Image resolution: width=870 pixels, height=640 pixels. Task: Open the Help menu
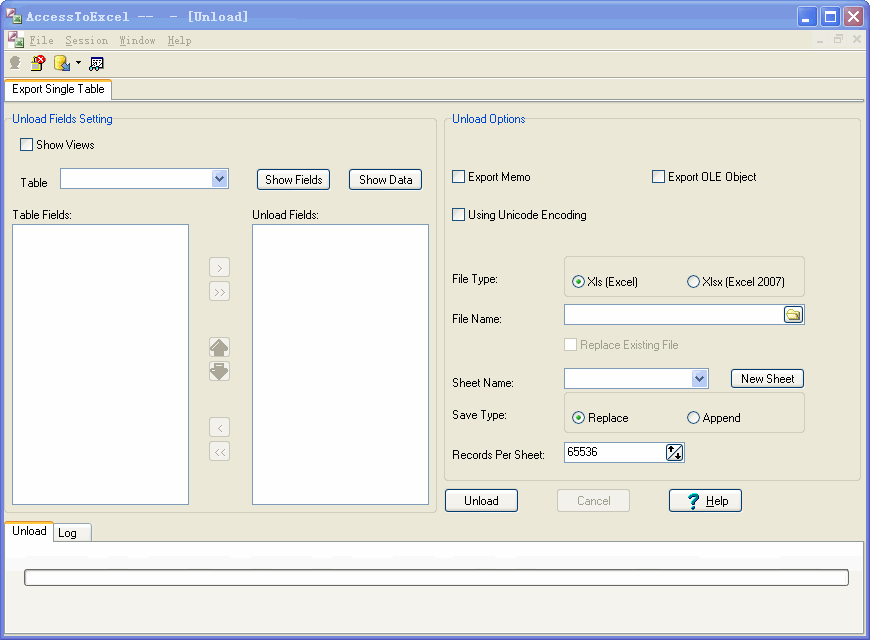(179, 41)
